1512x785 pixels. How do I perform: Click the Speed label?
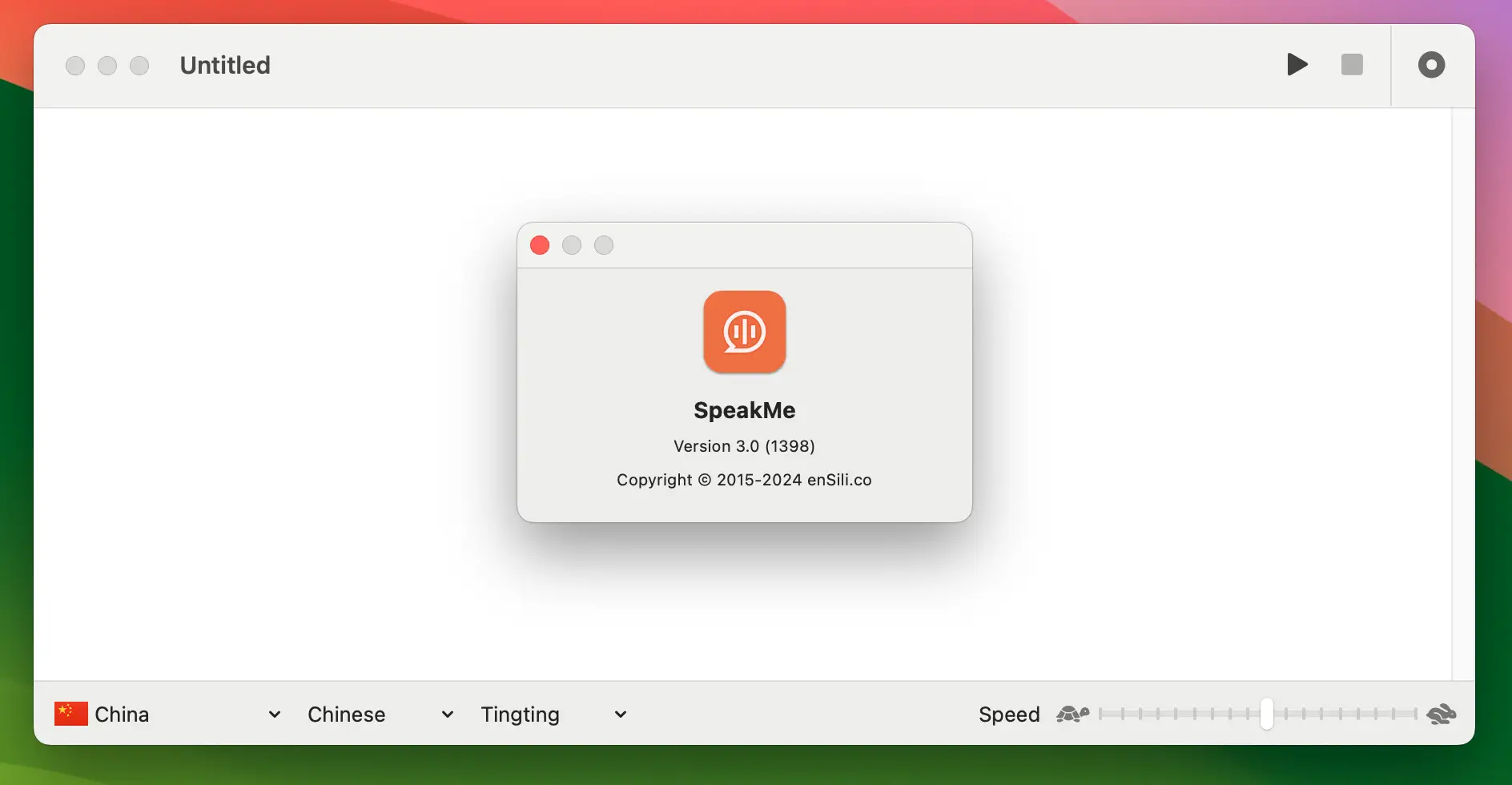tap(1008, 713)
